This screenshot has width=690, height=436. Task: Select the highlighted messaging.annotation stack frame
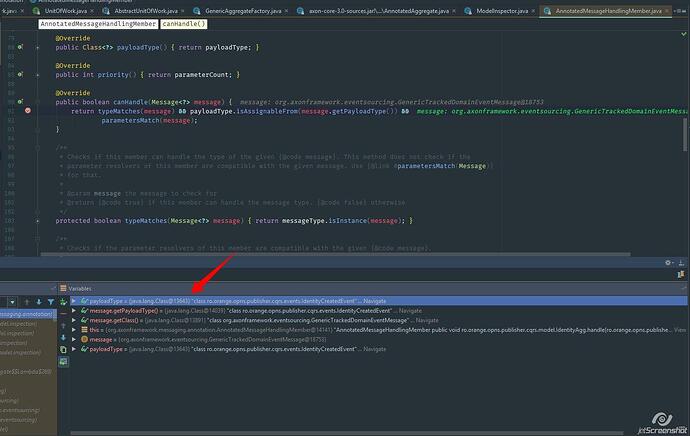(x=27, y=314)
